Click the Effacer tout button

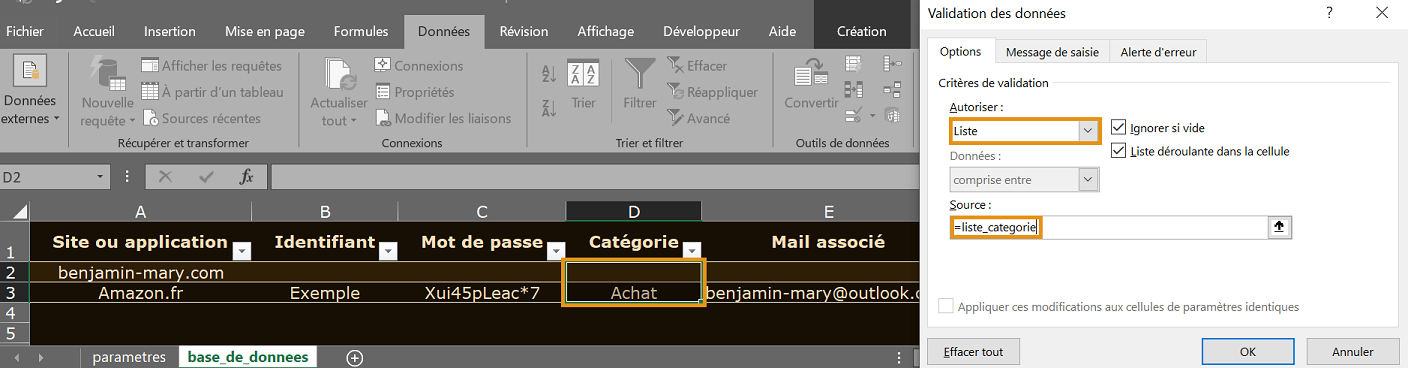(973, 351)
